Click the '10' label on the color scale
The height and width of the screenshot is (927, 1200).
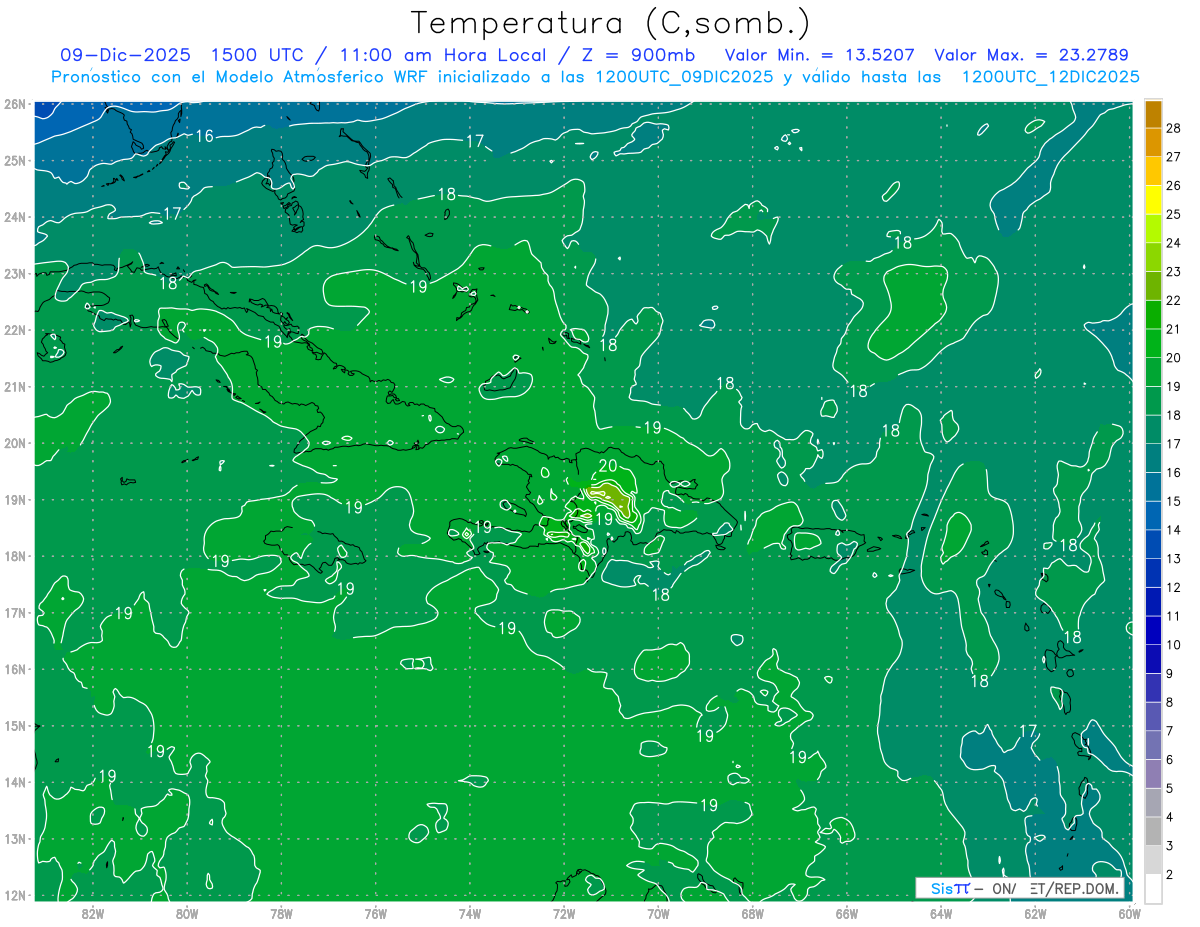tap(1173, 645)
